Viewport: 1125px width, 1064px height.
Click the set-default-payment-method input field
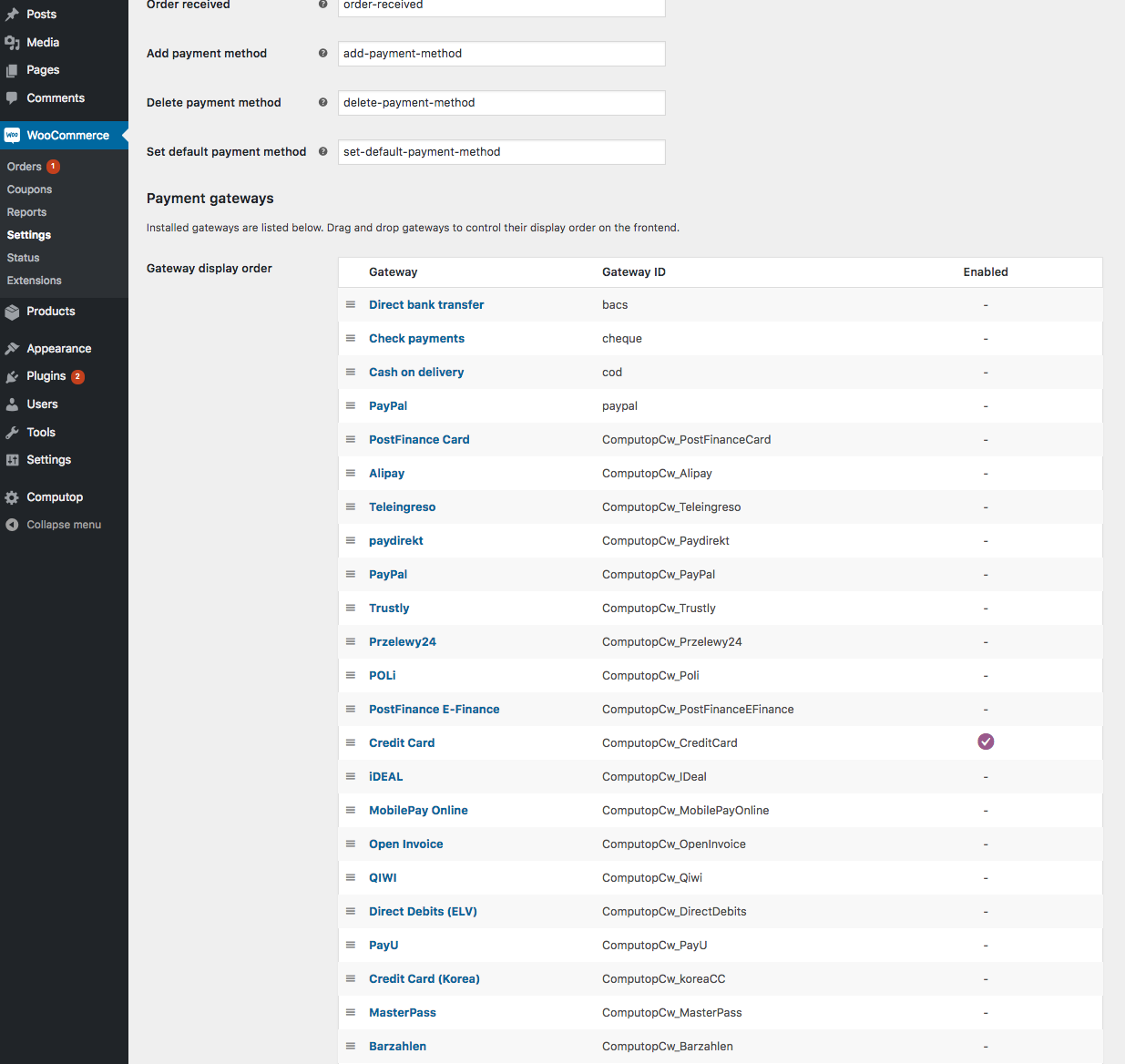[501, 152]
